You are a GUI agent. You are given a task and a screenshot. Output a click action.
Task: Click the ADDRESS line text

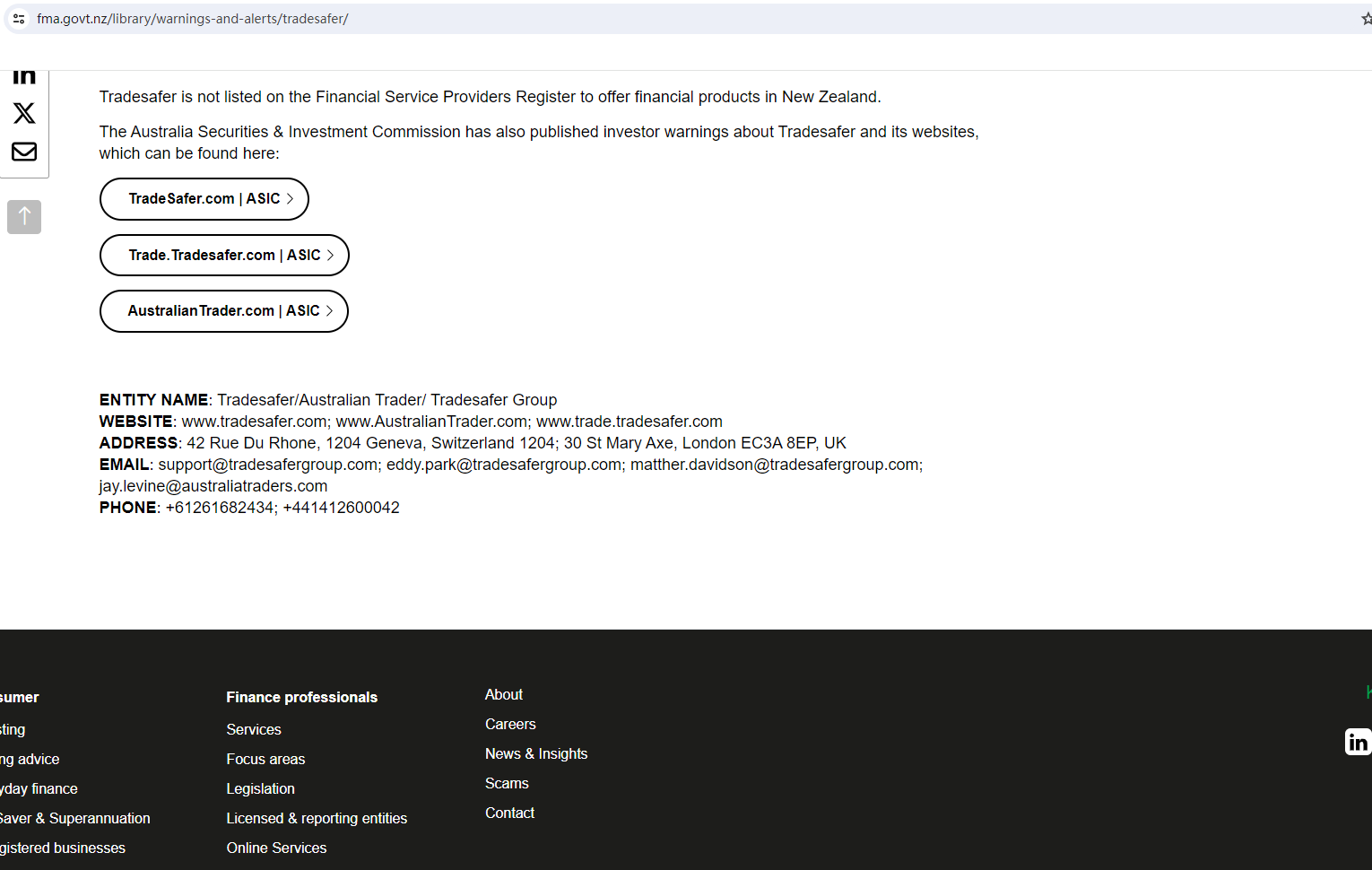coord(473,443)
